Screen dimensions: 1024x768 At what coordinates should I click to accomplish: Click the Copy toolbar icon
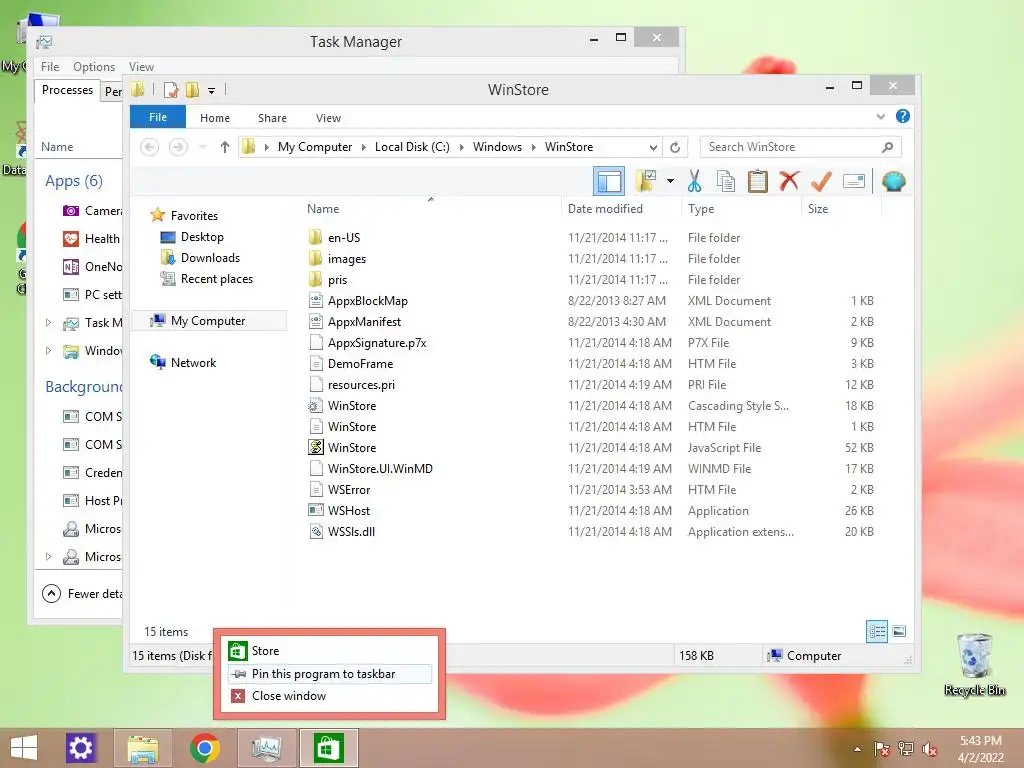pyautogui.click(x=726, y=181)
